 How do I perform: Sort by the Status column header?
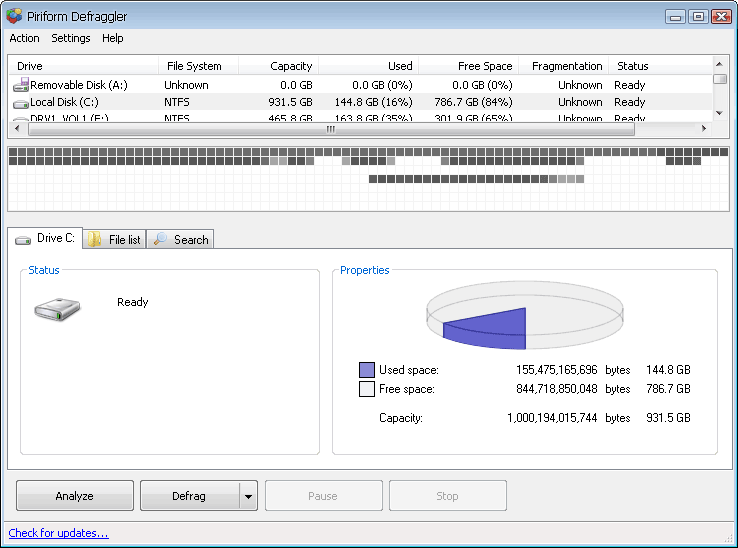point(660,66)
